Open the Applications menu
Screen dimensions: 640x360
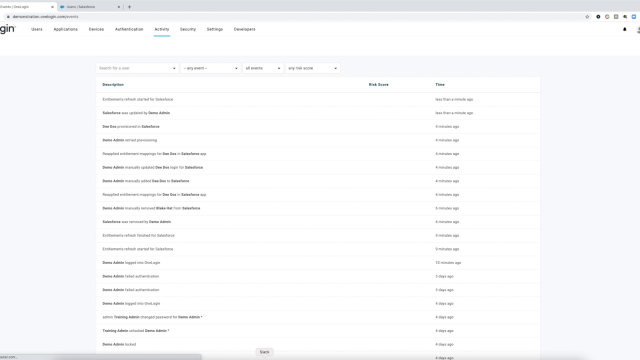pyautogui.click(x=65, y=29)
